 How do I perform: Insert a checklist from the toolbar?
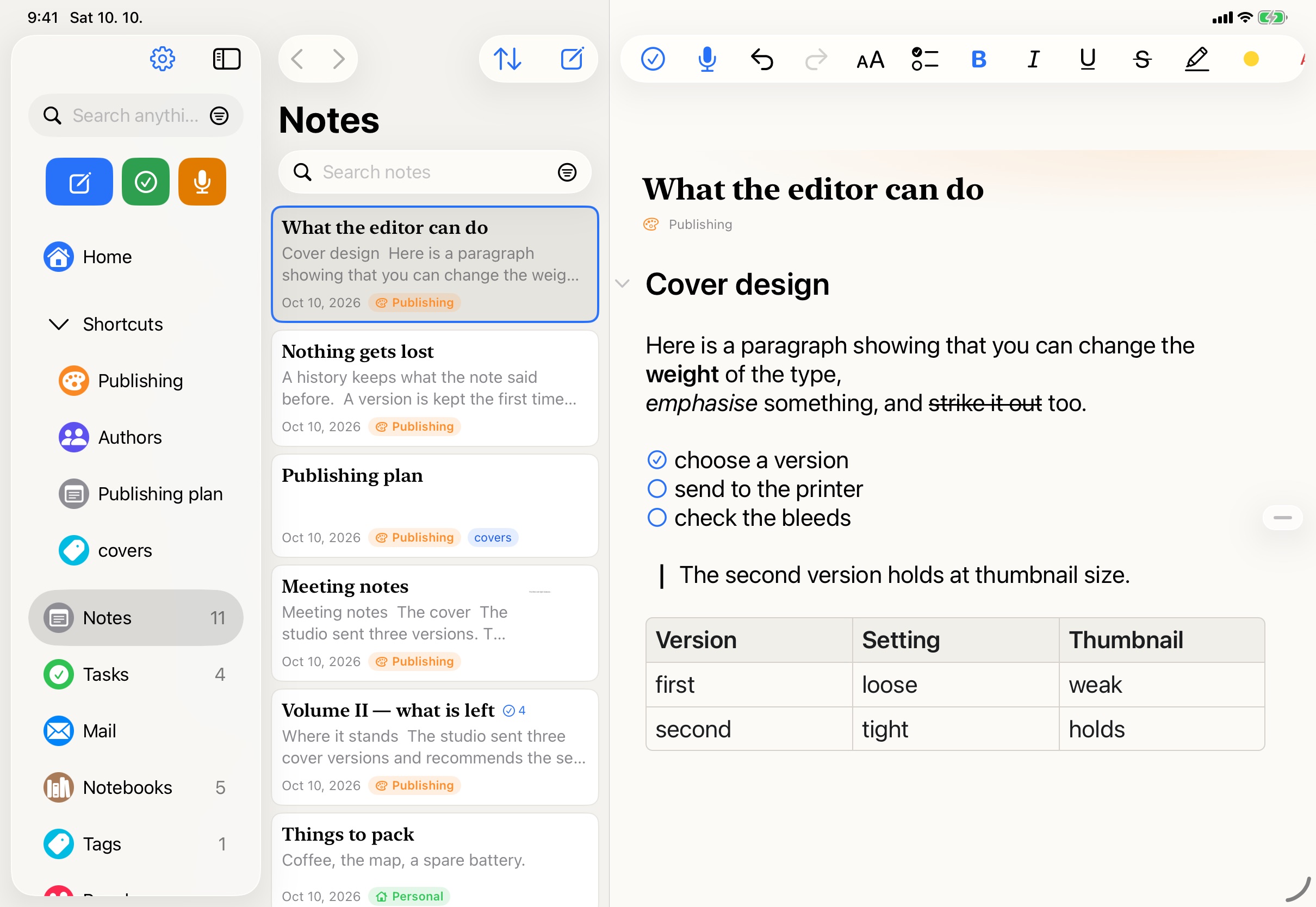925,59
